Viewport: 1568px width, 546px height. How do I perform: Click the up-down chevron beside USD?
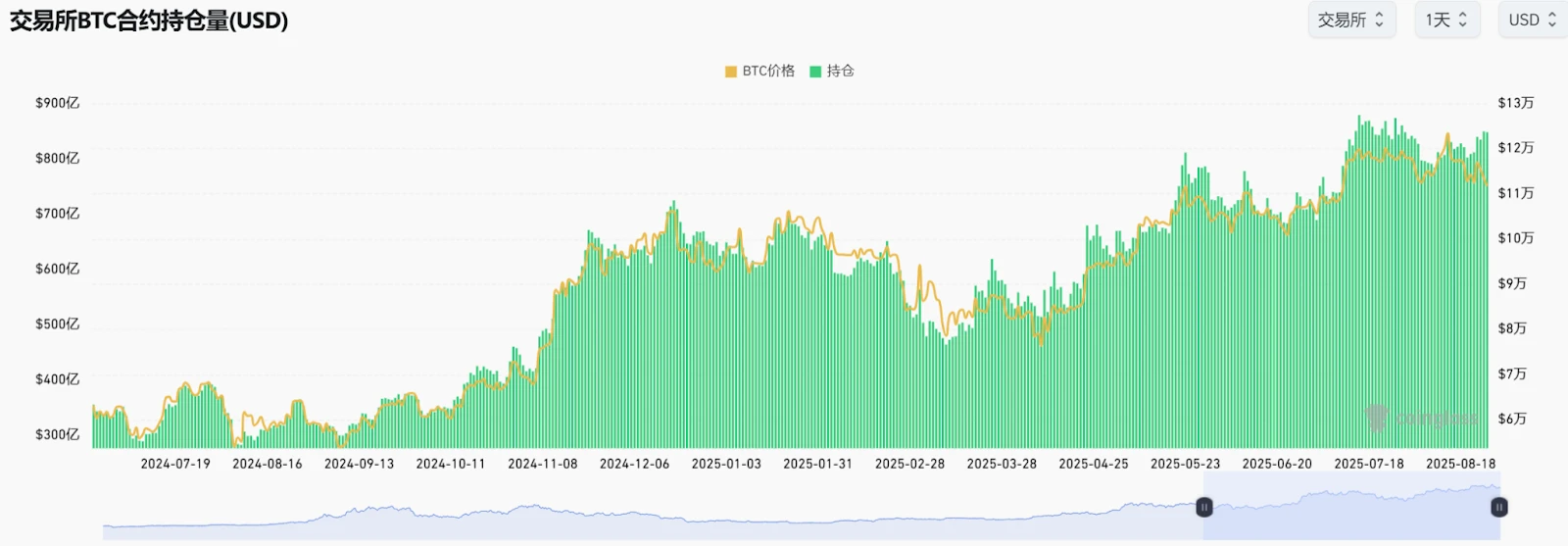pos(1551,20)
